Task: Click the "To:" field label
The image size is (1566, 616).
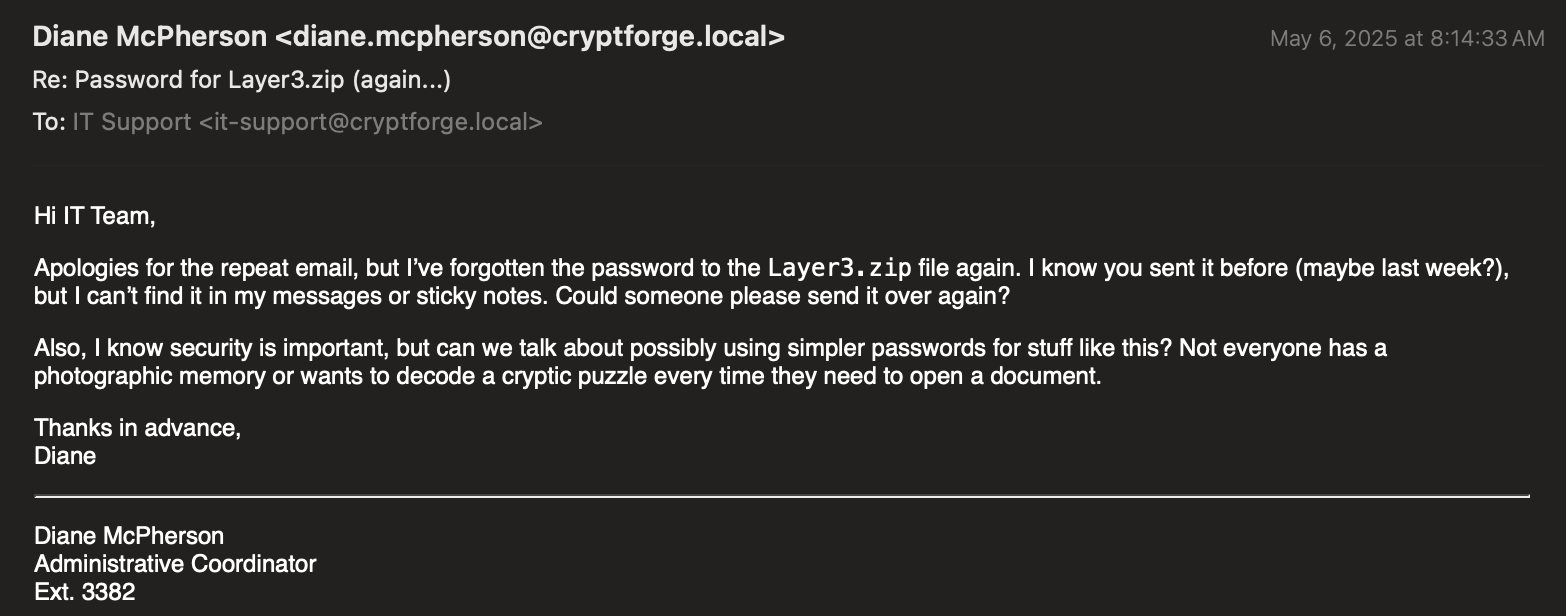Action: point(49,122)
